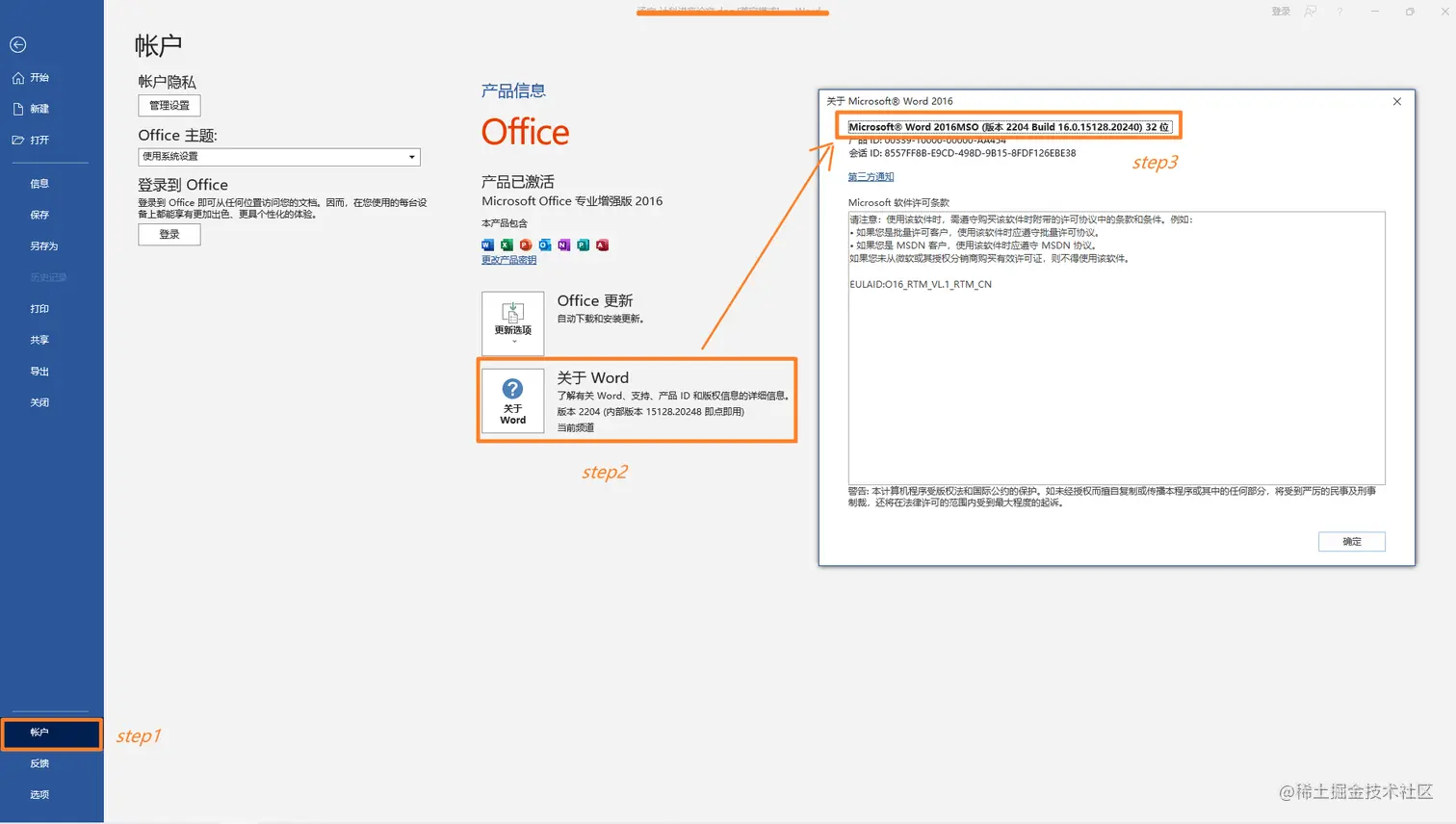
Task: Click the PowerPoint product icon
Action: coord(526,245)
